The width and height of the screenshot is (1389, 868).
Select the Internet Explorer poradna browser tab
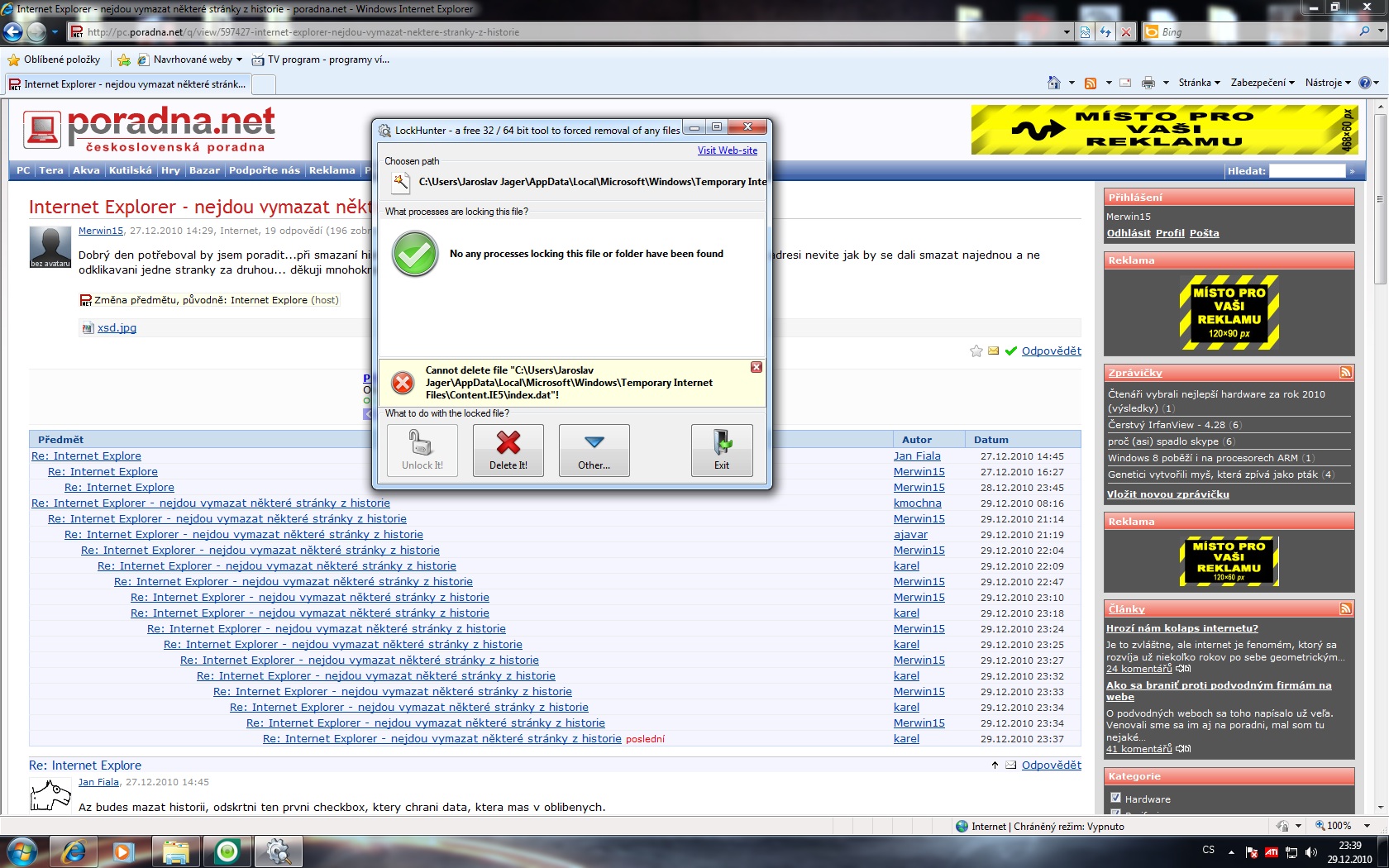[x=127, y=84]
